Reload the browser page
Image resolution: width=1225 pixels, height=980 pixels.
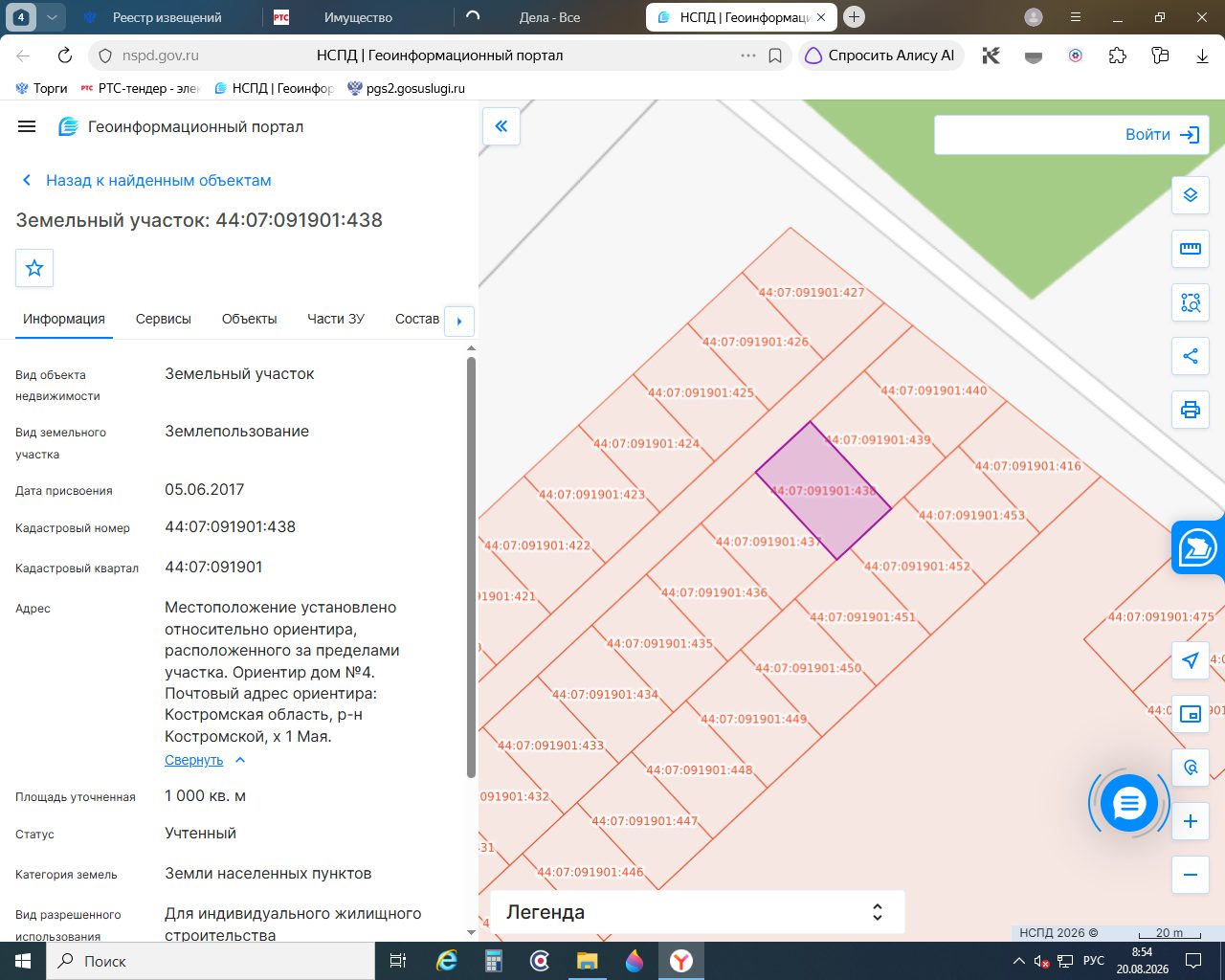65,56
